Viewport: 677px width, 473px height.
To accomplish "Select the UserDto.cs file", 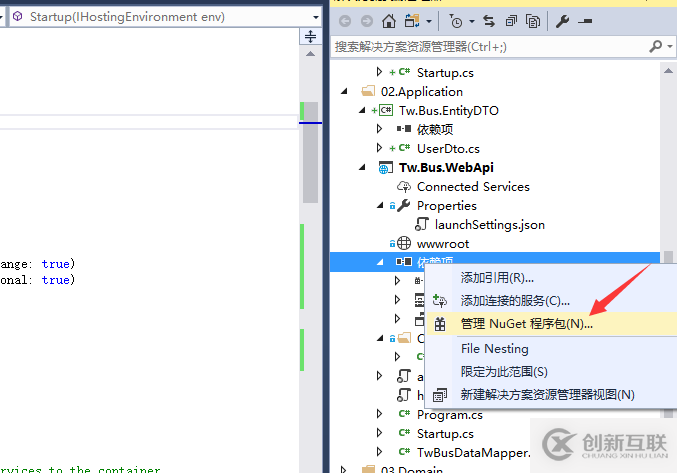I will coord(448,148).
